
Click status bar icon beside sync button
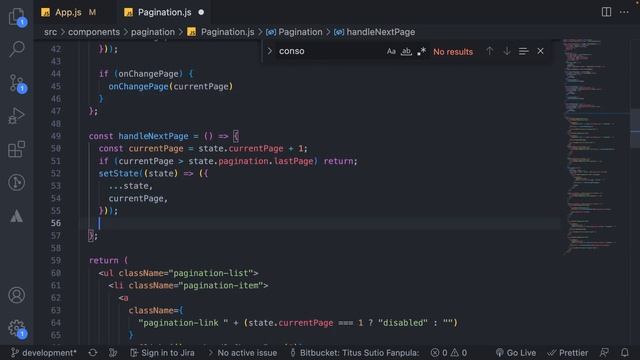(113, 353)
